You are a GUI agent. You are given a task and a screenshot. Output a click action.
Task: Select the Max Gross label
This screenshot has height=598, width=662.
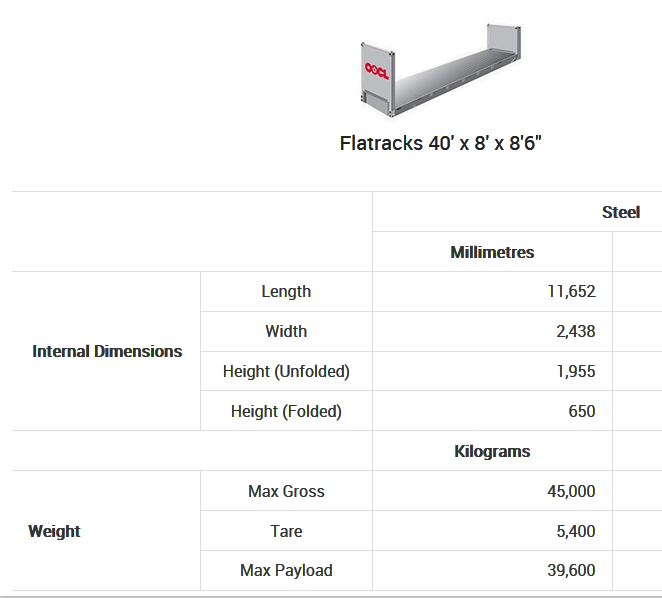(286, 491)
